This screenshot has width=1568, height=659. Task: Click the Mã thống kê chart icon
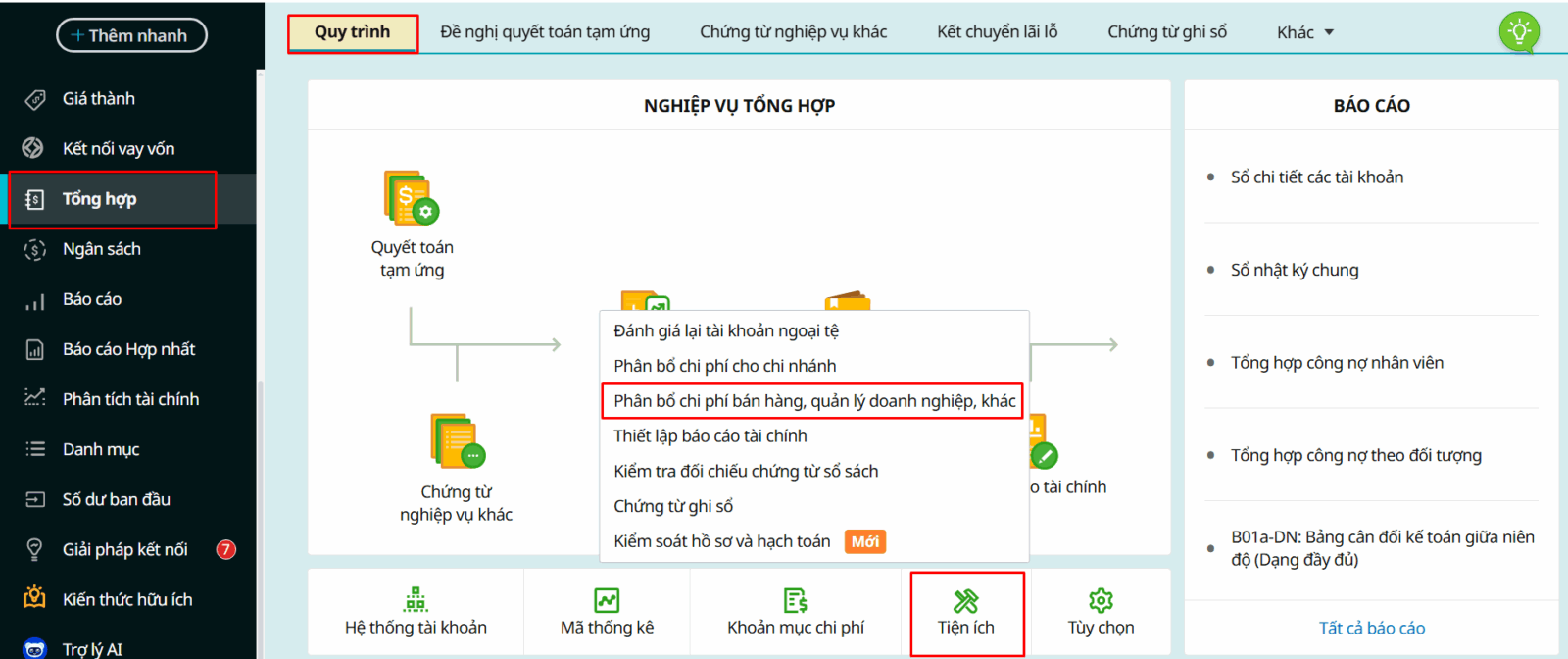pyautogui.click(x=607, y=600)
